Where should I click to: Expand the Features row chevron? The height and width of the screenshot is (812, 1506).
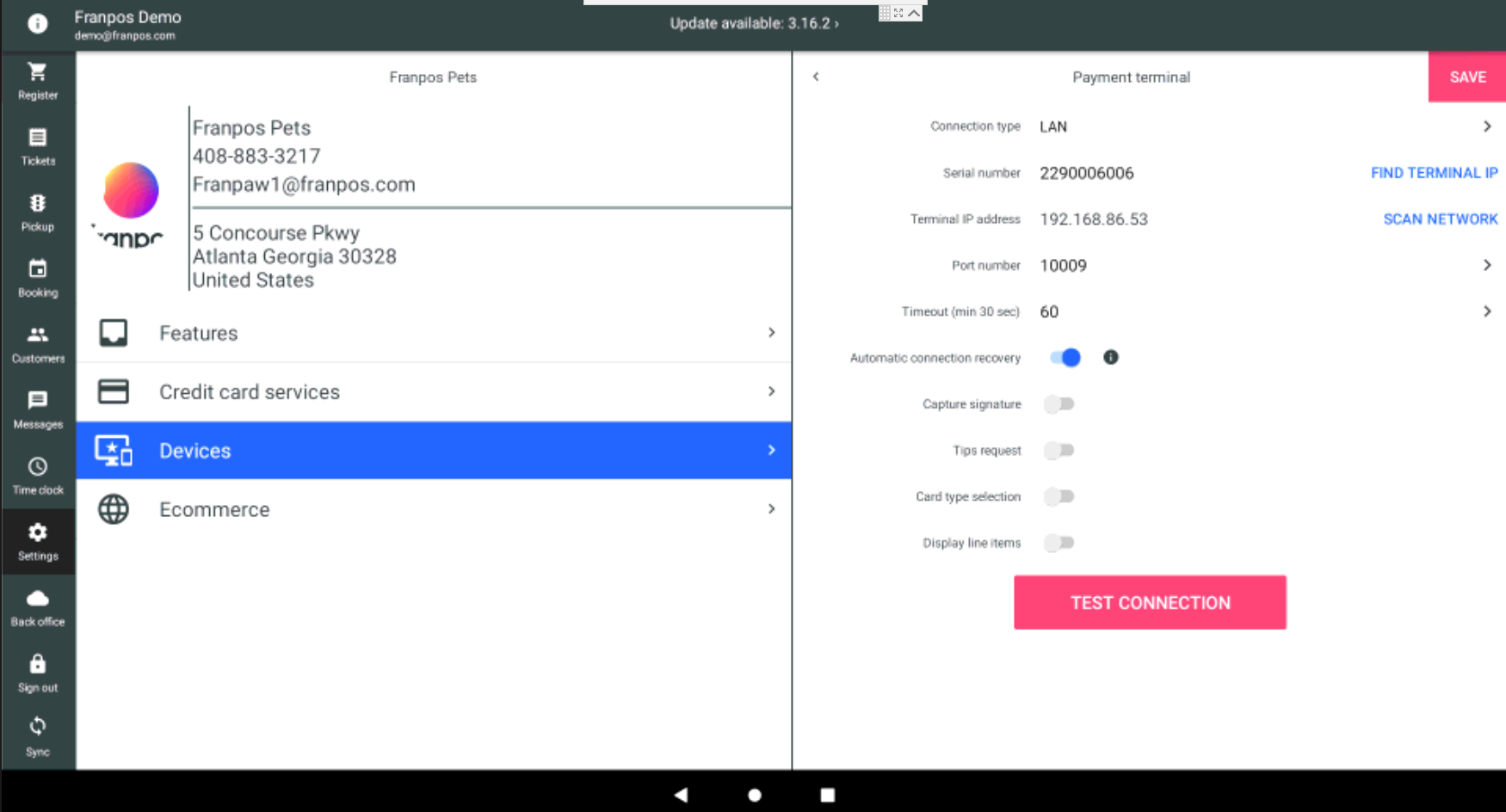click(x=771, y=333)
